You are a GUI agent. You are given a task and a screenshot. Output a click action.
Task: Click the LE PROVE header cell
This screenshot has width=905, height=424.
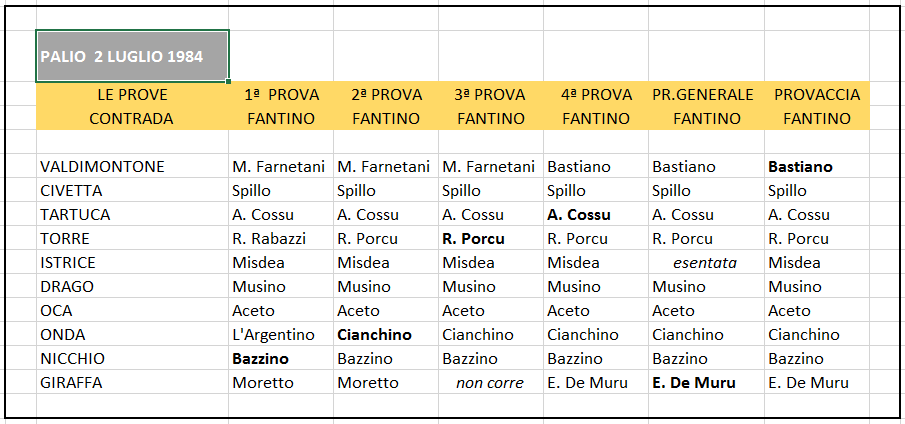(x=132, y=94)
